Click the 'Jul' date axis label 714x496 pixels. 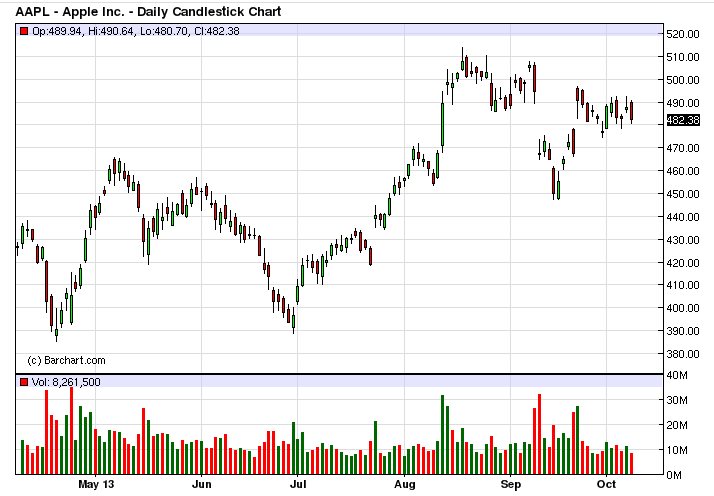[298, 484]
